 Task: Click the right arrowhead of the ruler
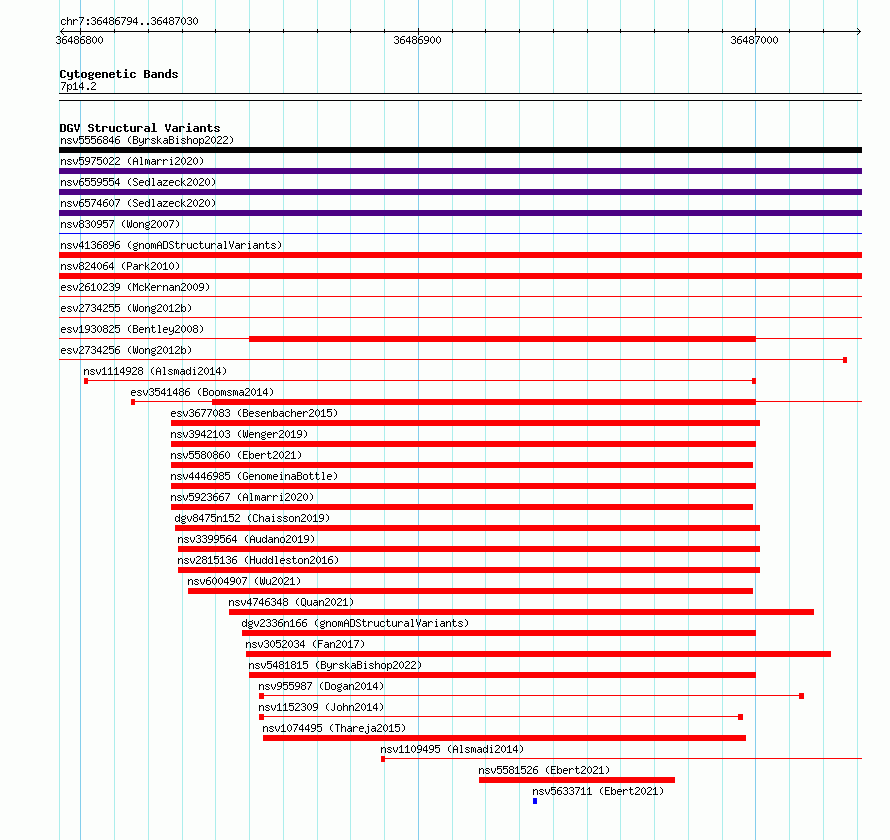point(859,31)
